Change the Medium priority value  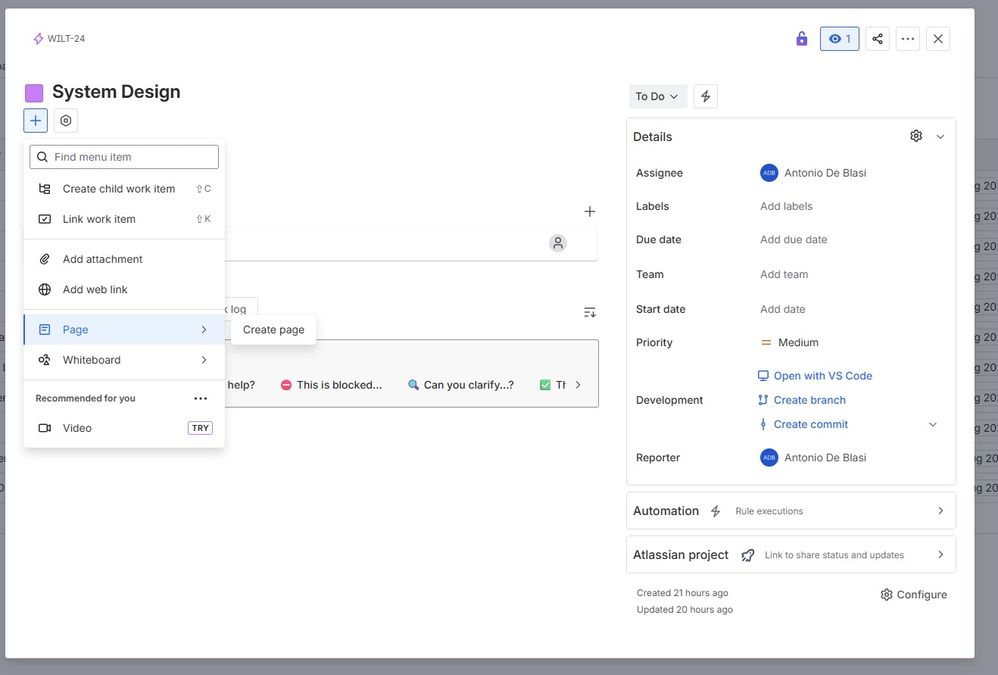[x=790, y=342]
